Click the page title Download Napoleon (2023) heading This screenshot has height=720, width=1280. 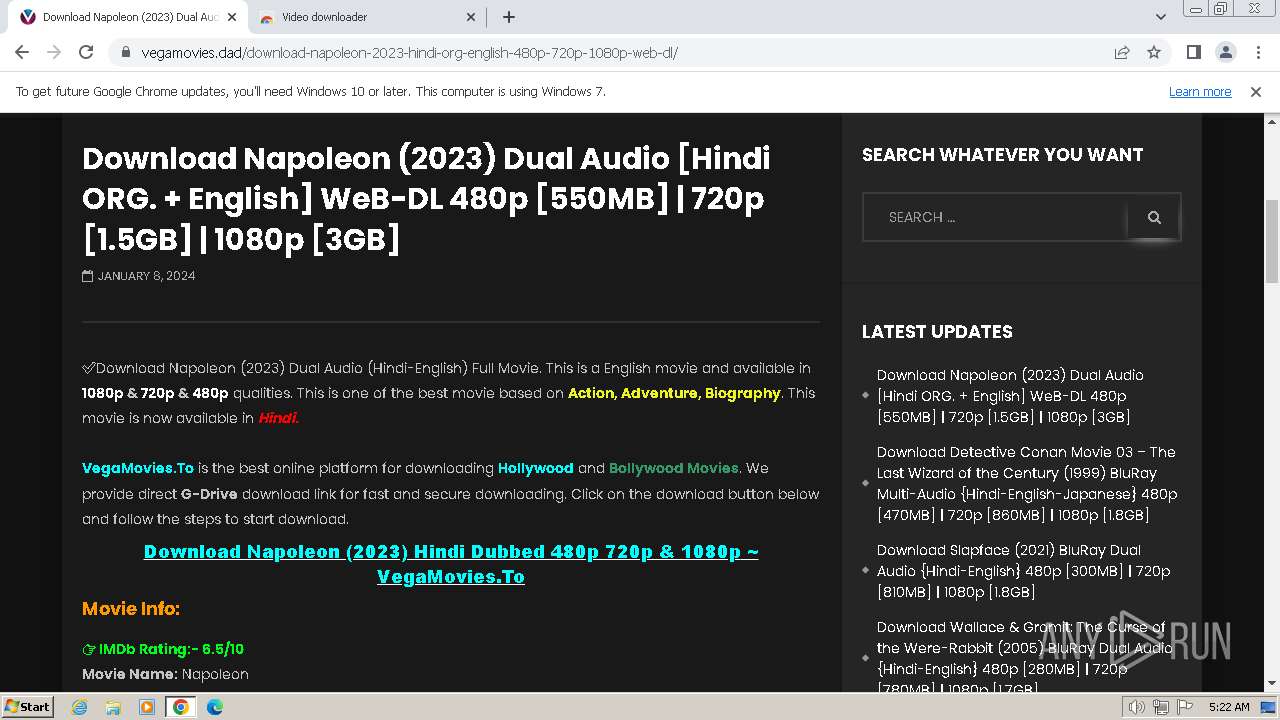[x=426, y=198]
